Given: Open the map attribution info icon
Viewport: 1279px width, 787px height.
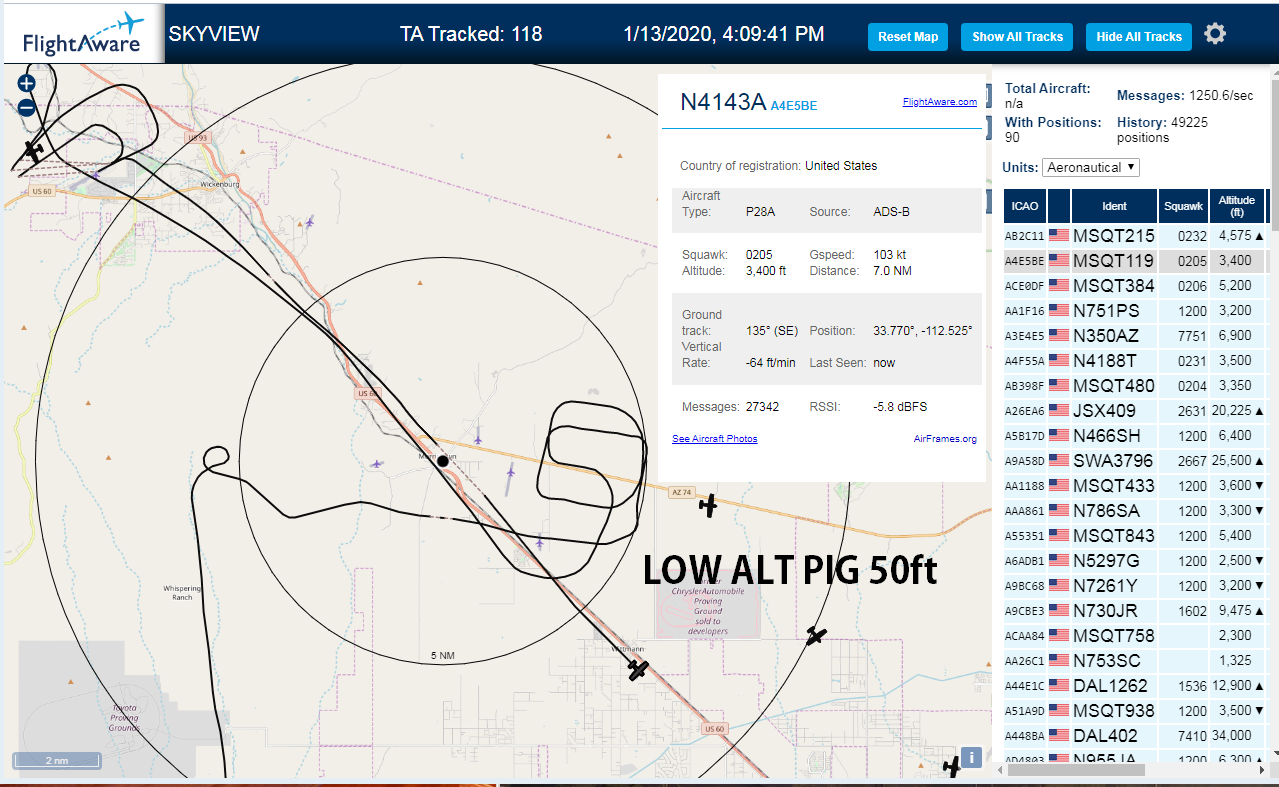Looking at the screenshot, I should pos(971,758).
